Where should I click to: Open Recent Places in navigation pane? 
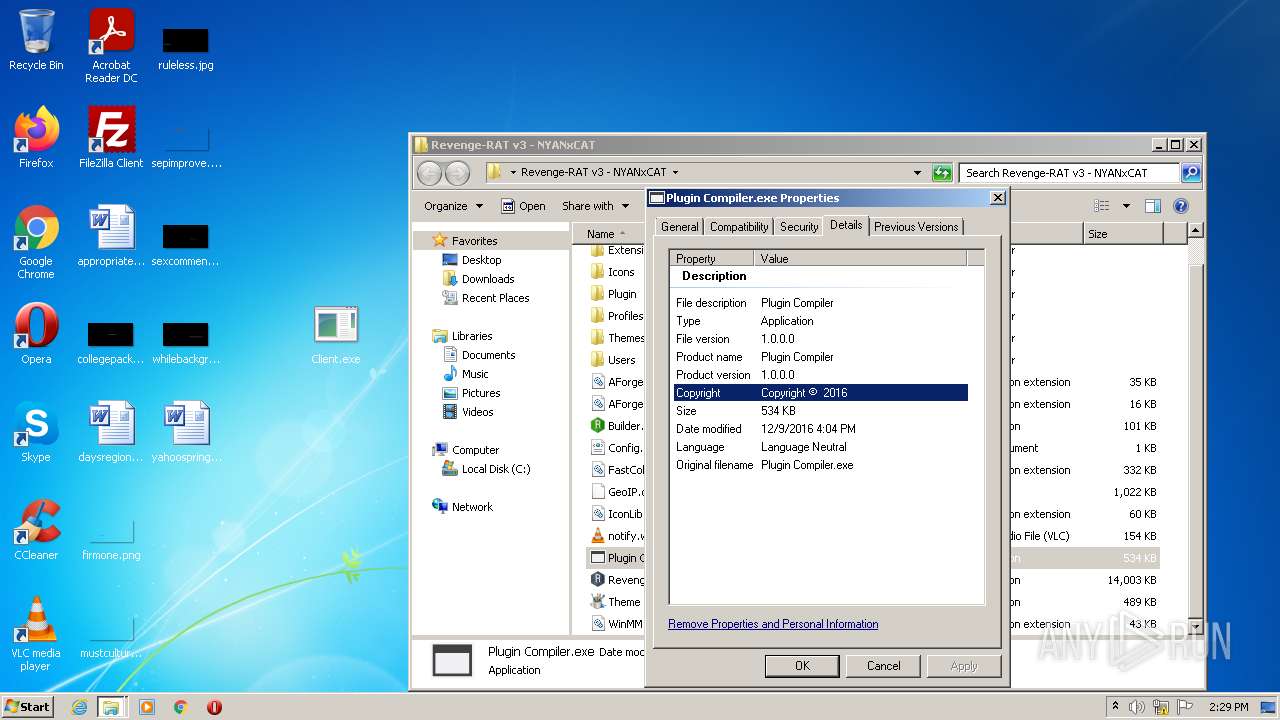coord(495,298)
